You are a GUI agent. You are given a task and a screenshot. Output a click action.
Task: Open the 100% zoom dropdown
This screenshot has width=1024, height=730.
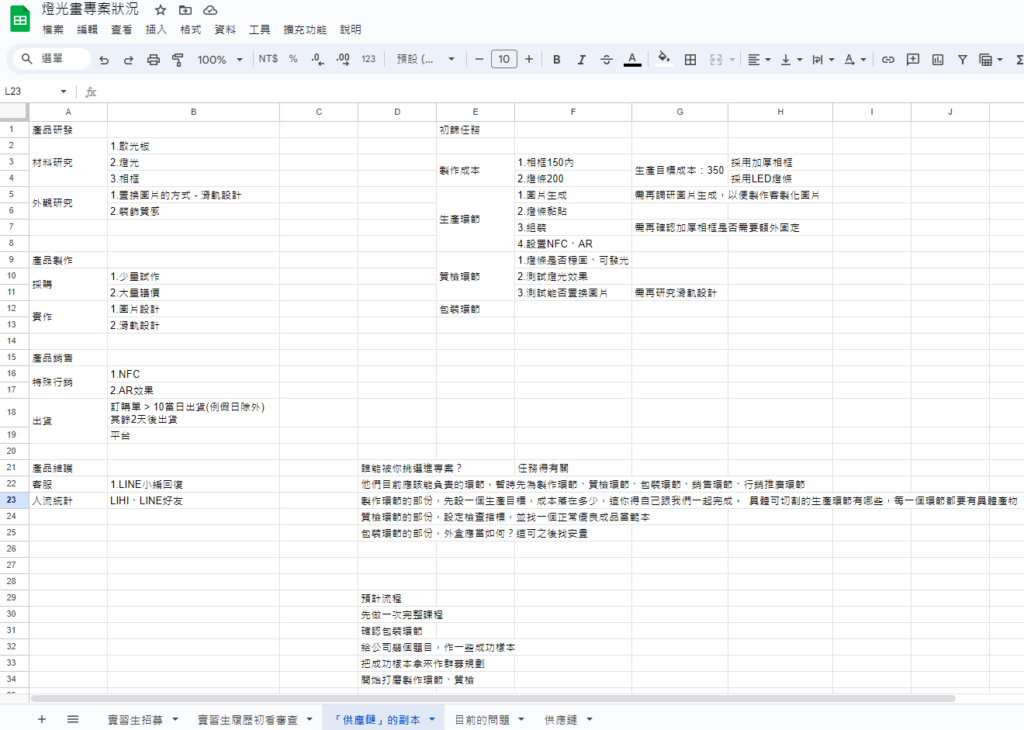pos(219,60)
